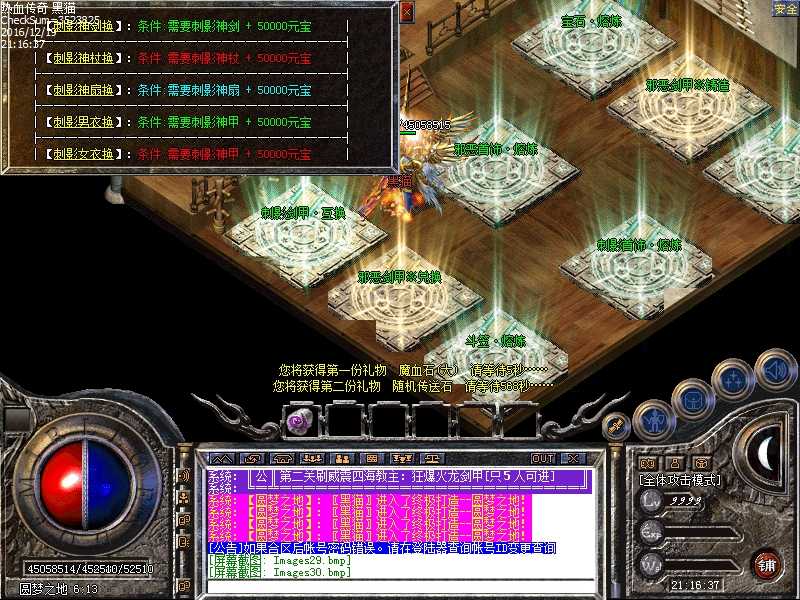This screenshot has width=800, height=600.
Task: Click the handshake-style third chat toolbar icon
Action: click(x=282, y=459)
